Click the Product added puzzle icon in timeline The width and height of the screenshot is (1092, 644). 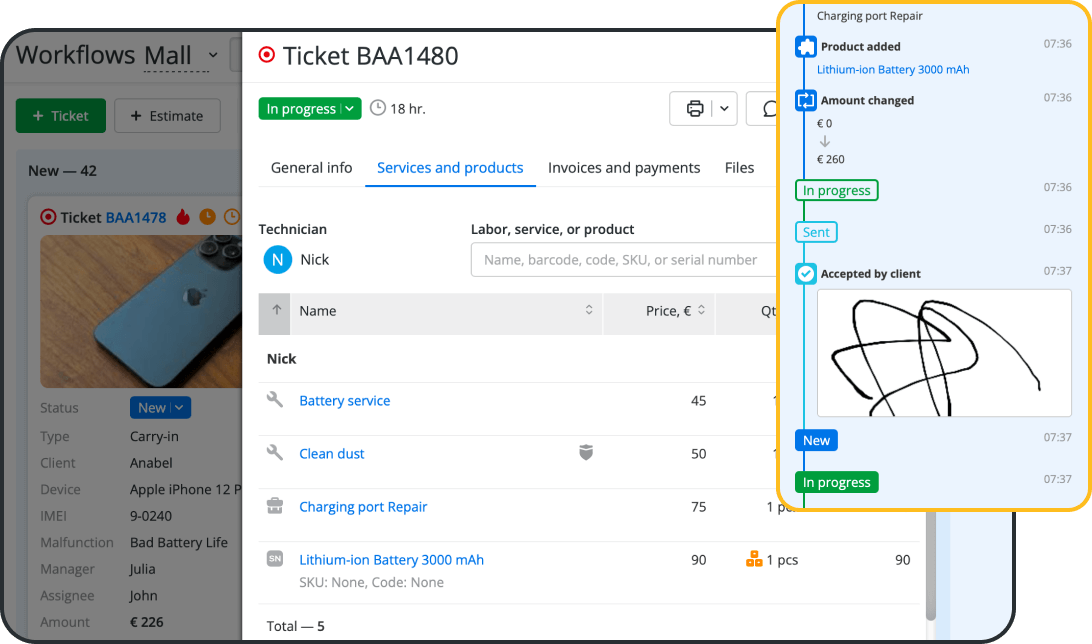pos(805,47)
